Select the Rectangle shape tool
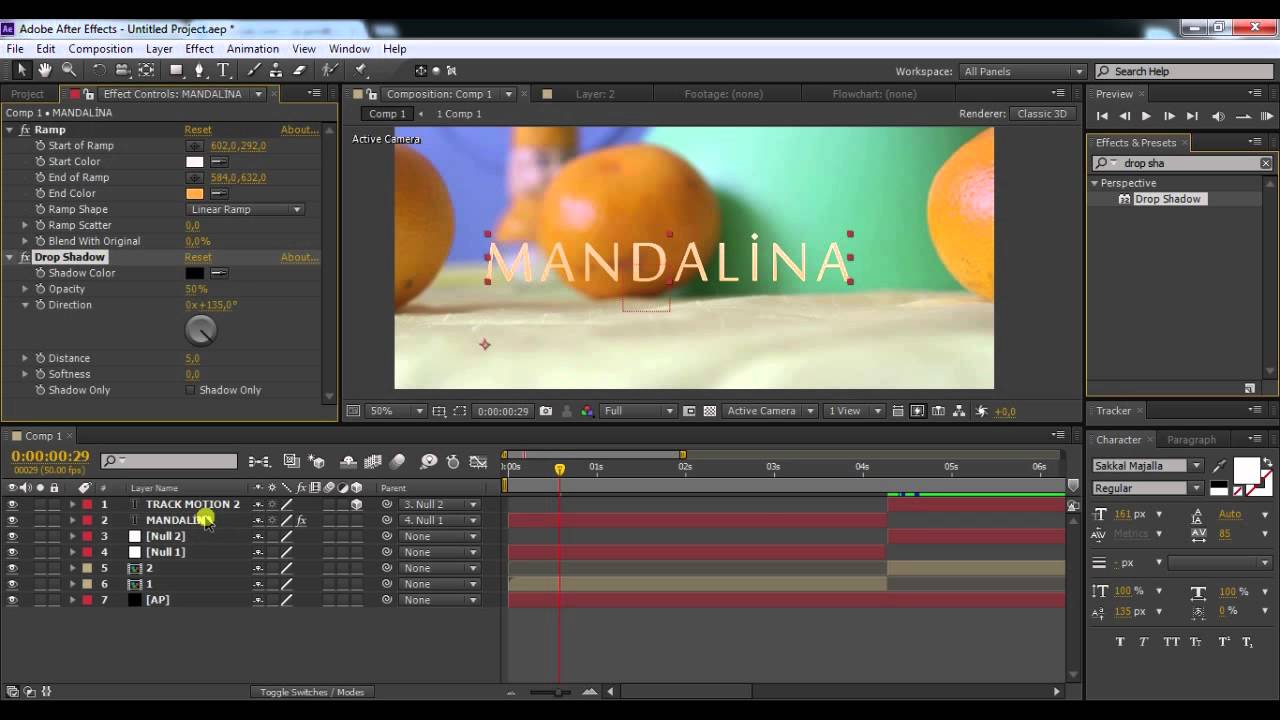 (x=176, y=70)
